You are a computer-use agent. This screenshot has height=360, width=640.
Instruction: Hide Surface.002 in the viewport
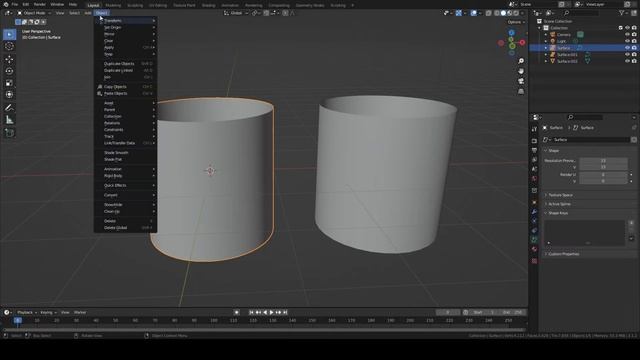click(627, 61)
